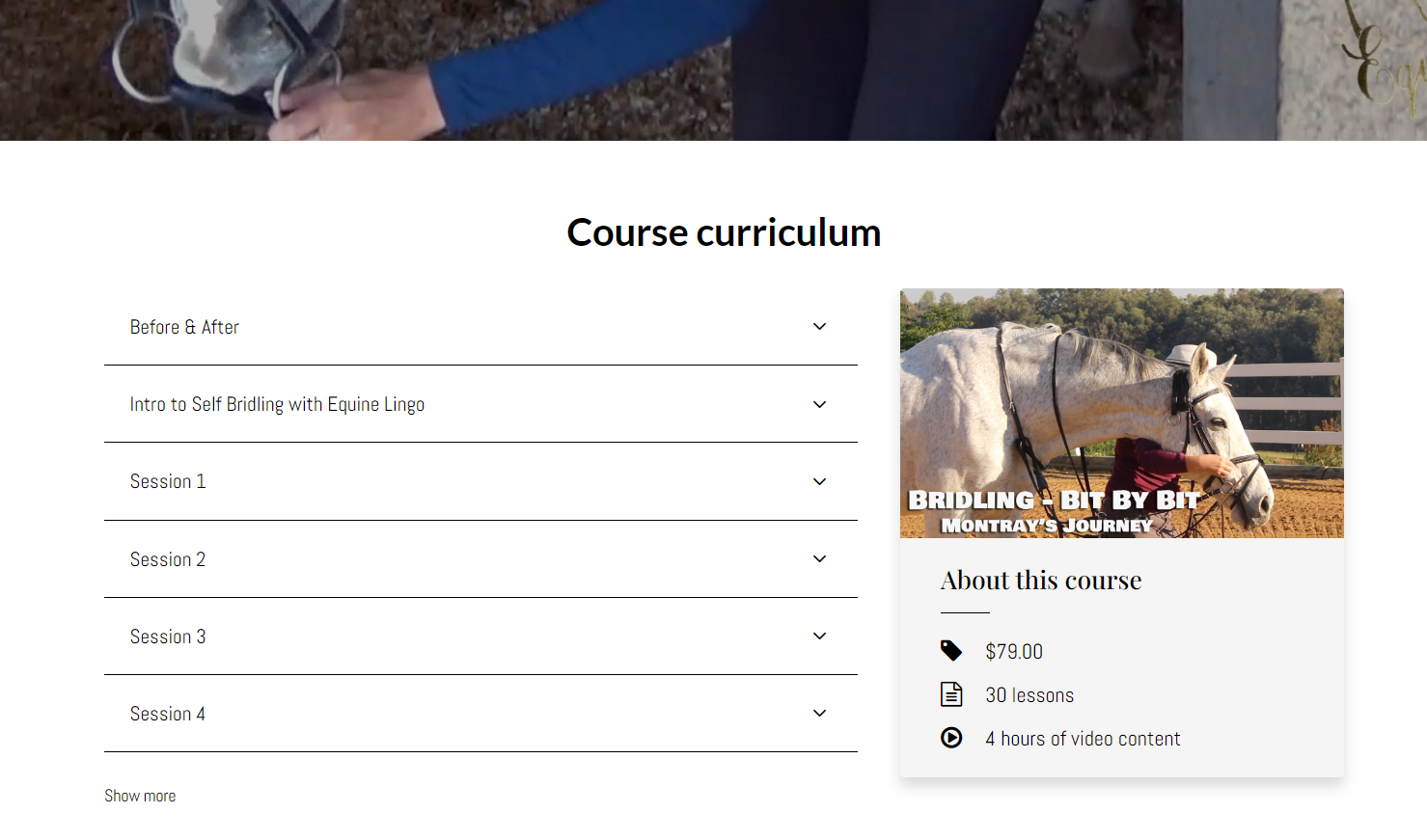This screenshot has width=1427, height=840.
Task: Click the price tag icon
Action: pos(951,651)
